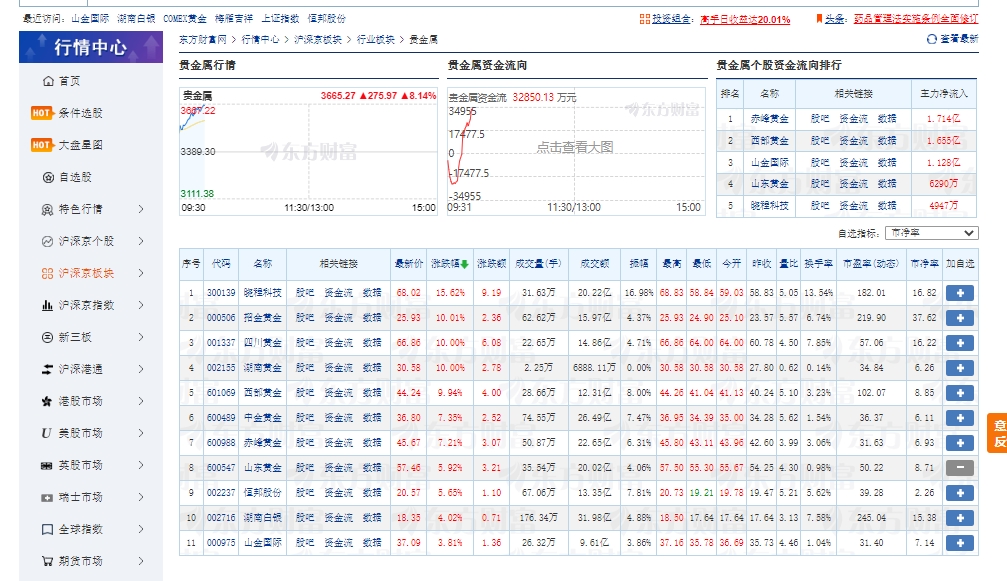The image size is (1007, 581).
Task: Open 资金流 link for 西部黄金 in ranking
Action: pyautogui.click(x=854, y=141)
